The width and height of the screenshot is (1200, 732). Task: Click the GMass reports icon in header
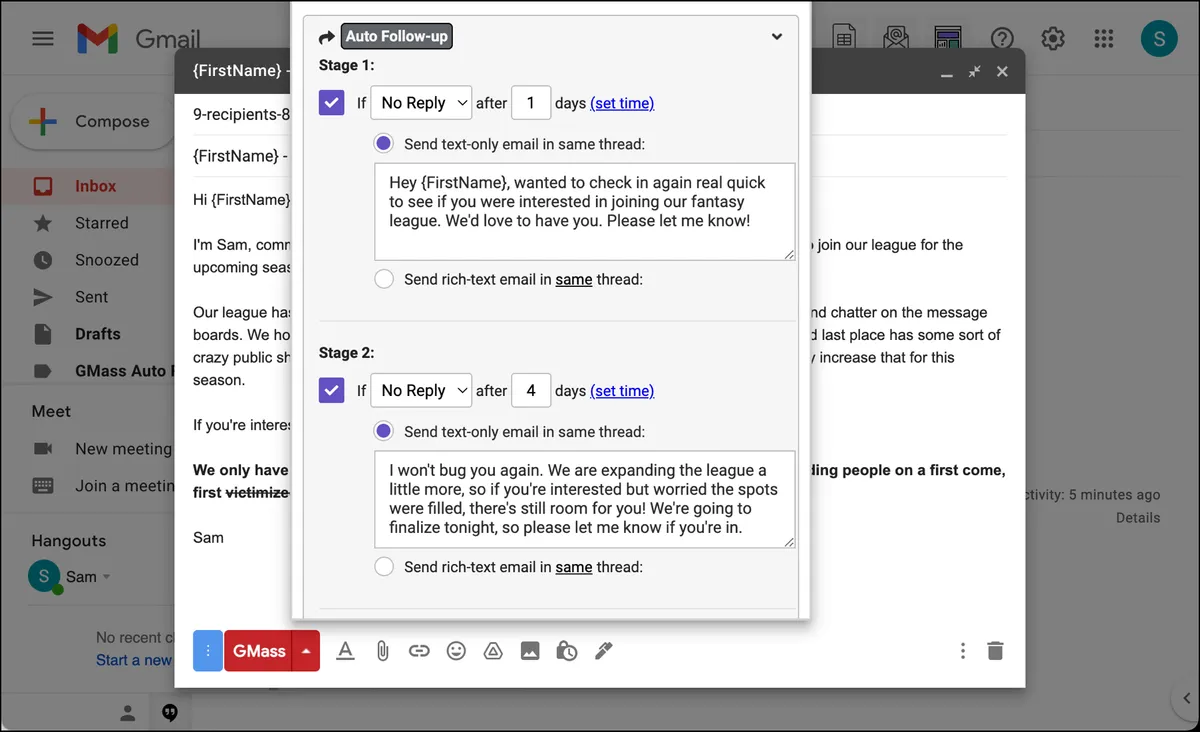947,38
